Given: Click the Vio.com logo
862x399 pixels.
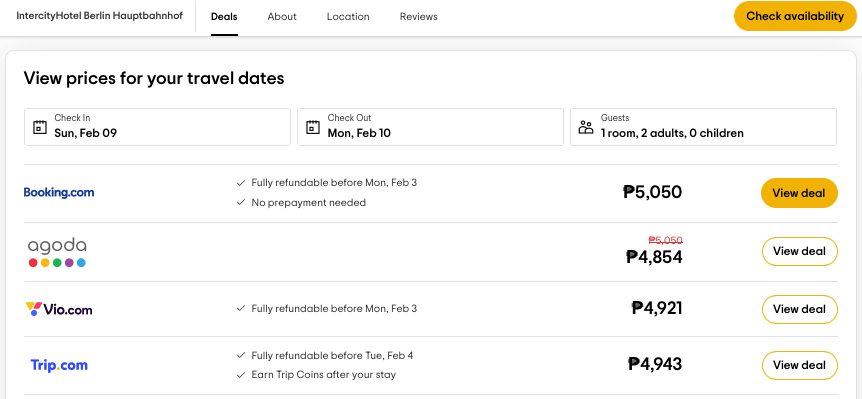Looking at the screenshot, I should [59, 309].
